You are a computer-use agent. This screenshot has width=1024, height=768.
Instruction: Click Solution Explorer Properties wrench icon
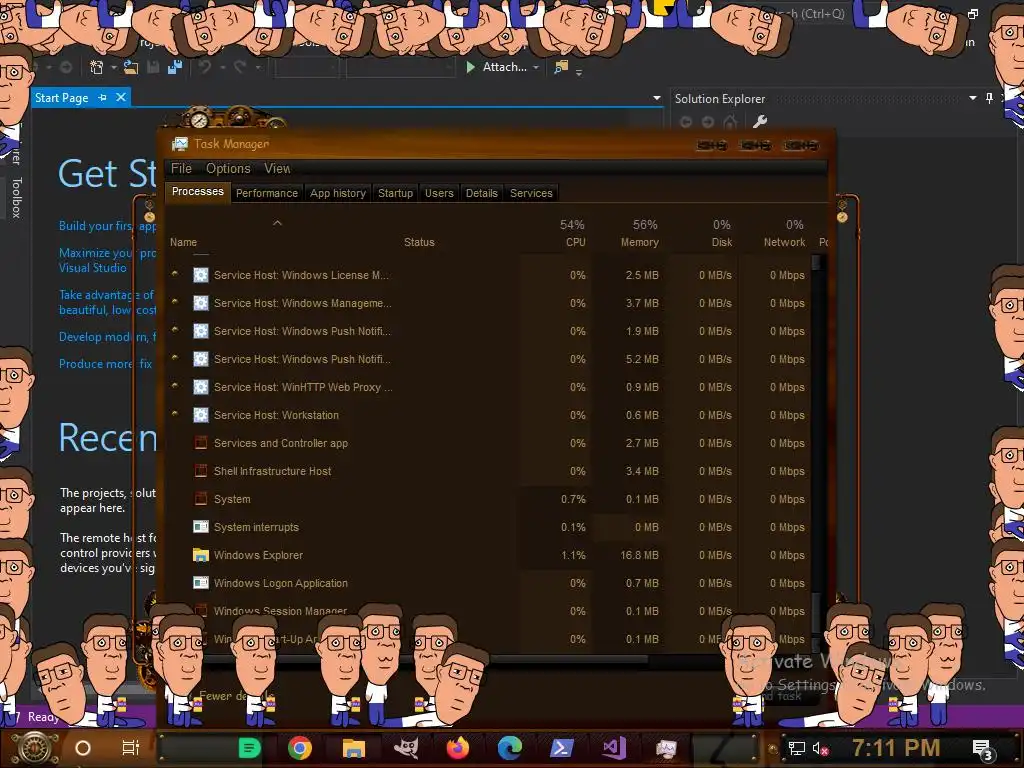760,121
